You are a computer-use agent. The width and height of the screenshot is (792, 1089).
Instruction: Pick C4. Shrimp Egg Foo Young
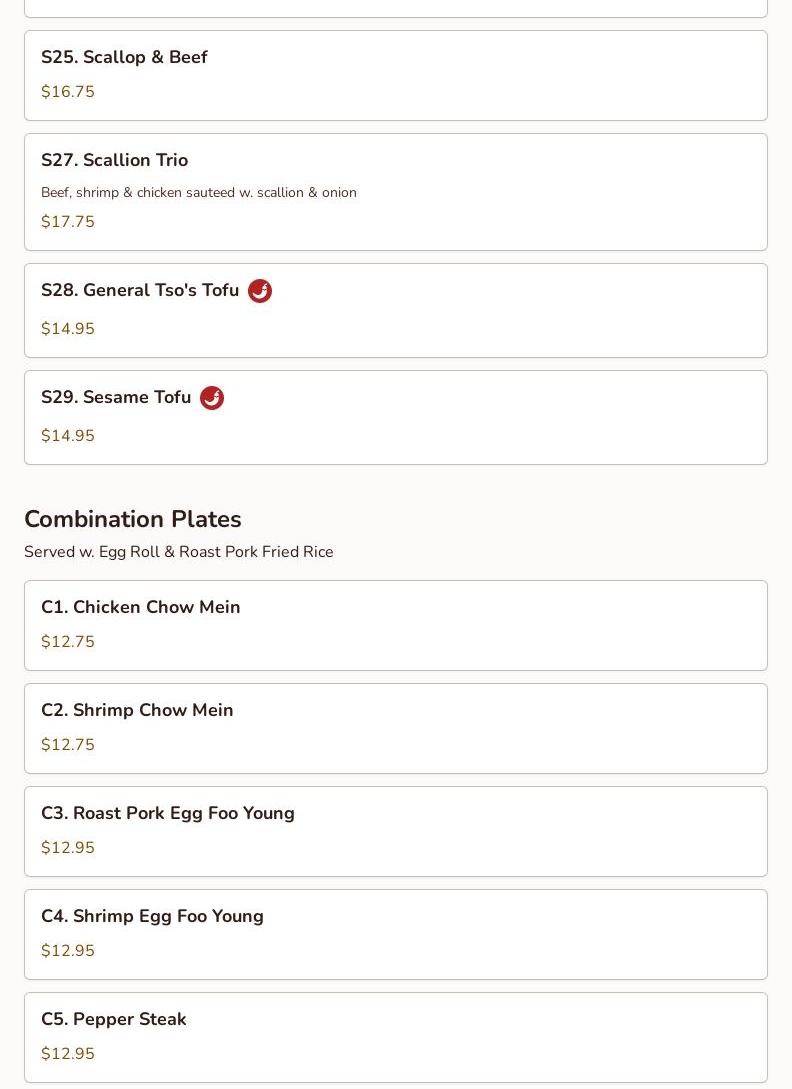coord(152,917)
